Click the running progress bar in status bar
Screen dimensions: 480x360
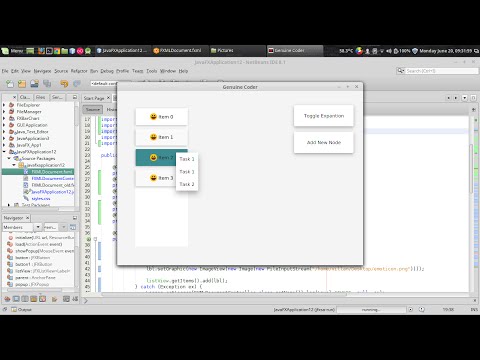point(371,310)
